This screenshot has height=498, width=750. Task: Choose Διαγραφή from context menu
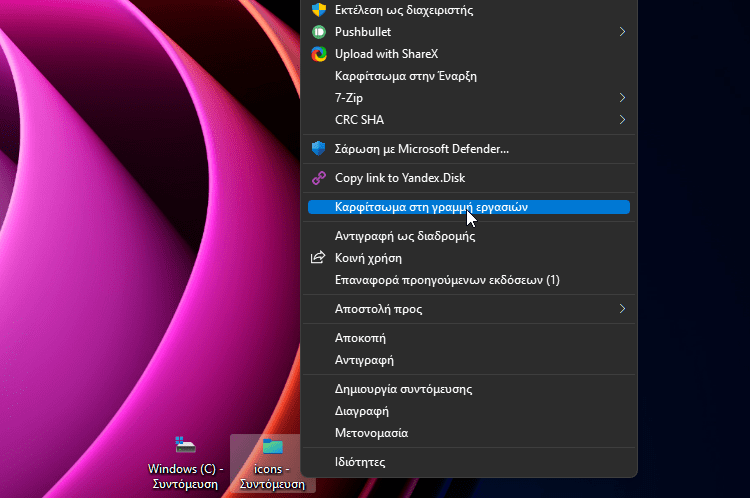point(469,411)
